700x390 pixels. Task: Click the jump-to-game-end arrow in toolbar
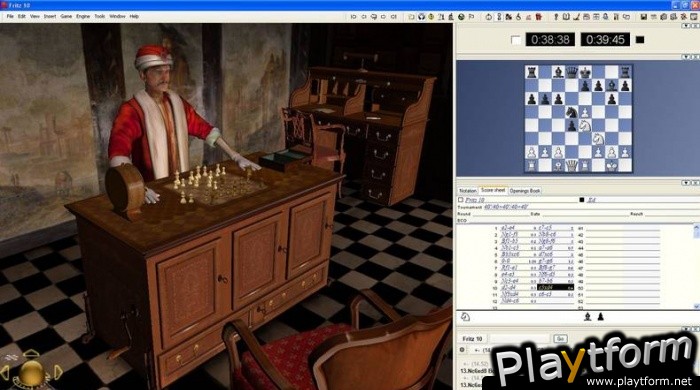tap(393, 17)
